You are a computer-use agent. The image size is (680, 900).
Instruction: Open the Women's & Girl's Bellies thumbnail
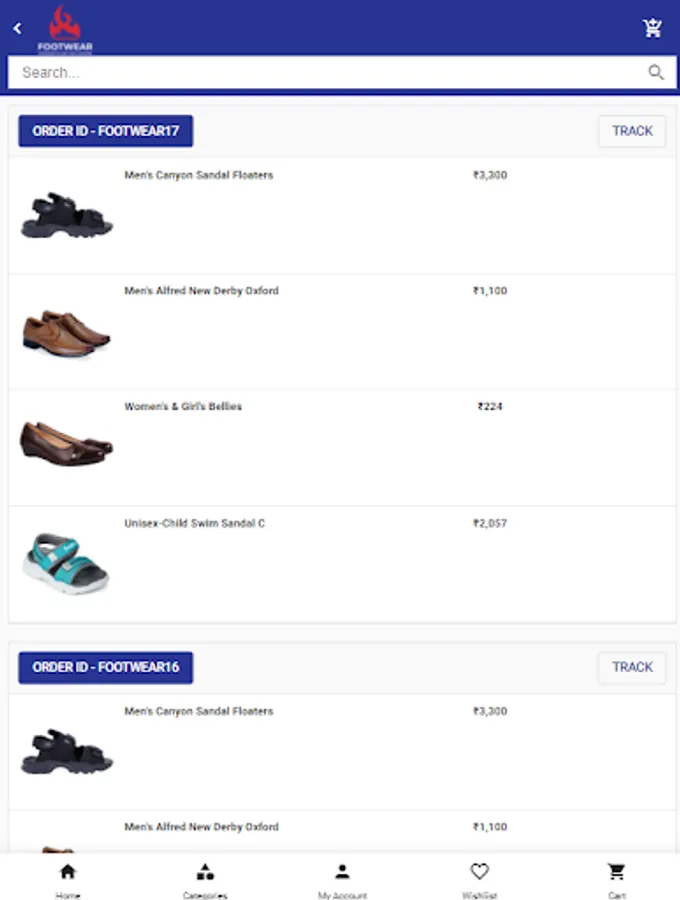[x=66, y=446]
